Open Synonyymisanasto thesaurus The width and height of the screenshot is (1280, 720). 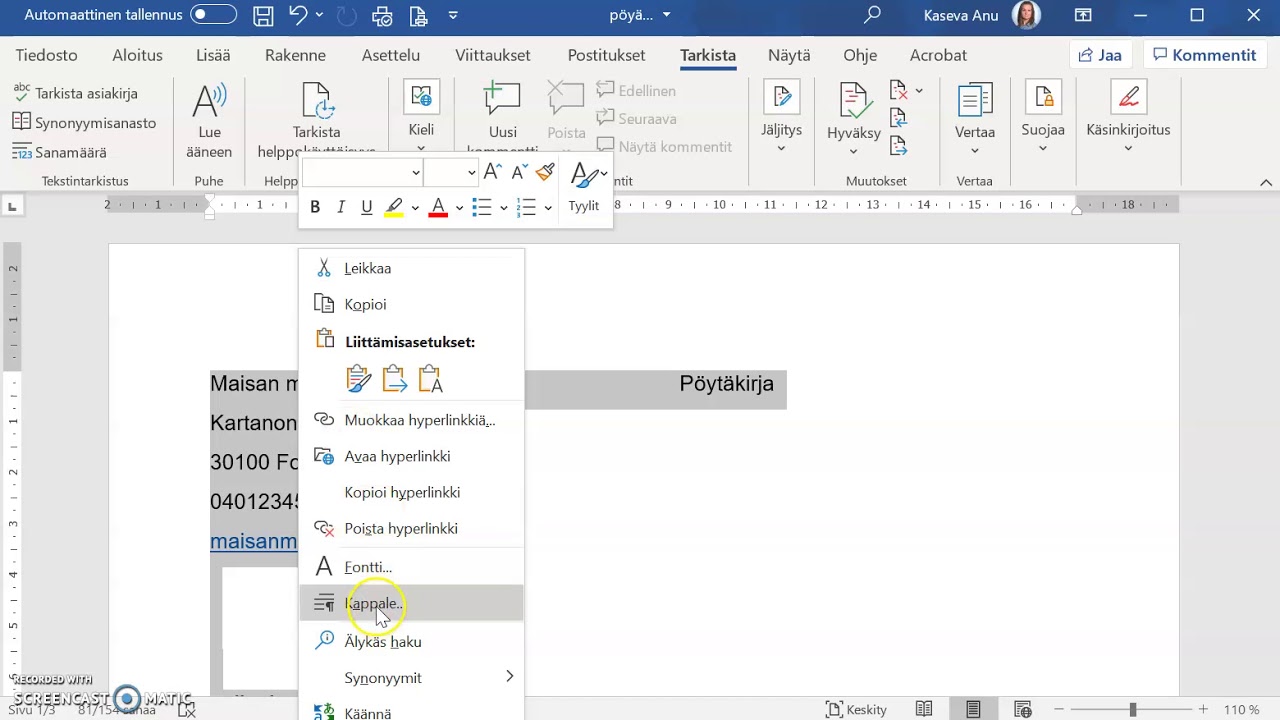[x=84, y=123]
